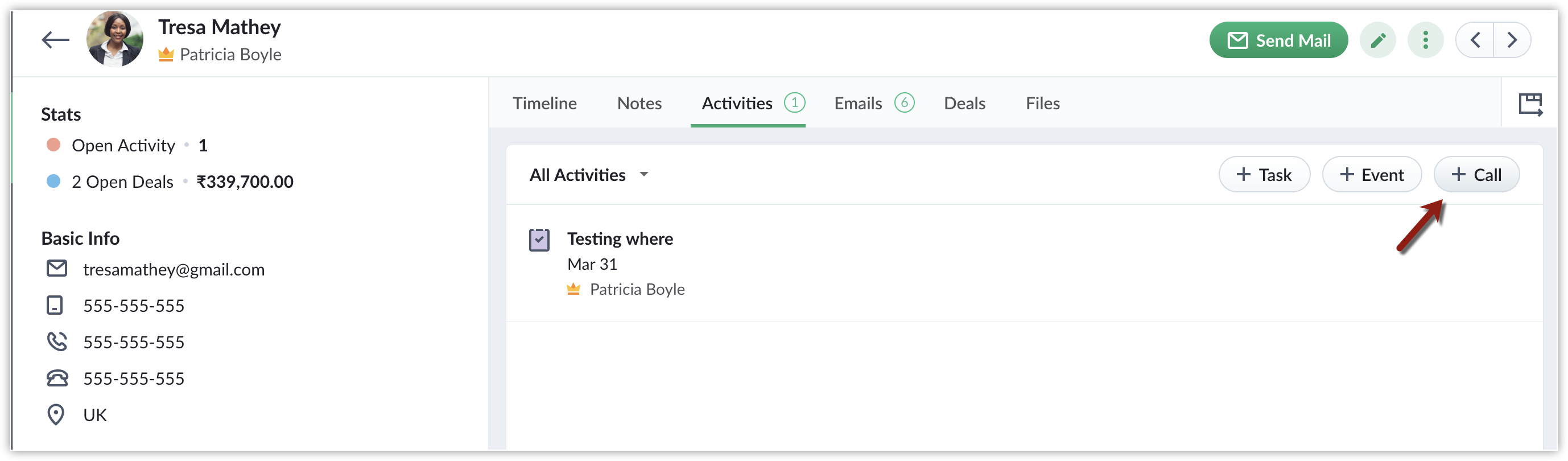
Task: Open the Emails tab
Action: pyautogui.click(x=857, y=104)
